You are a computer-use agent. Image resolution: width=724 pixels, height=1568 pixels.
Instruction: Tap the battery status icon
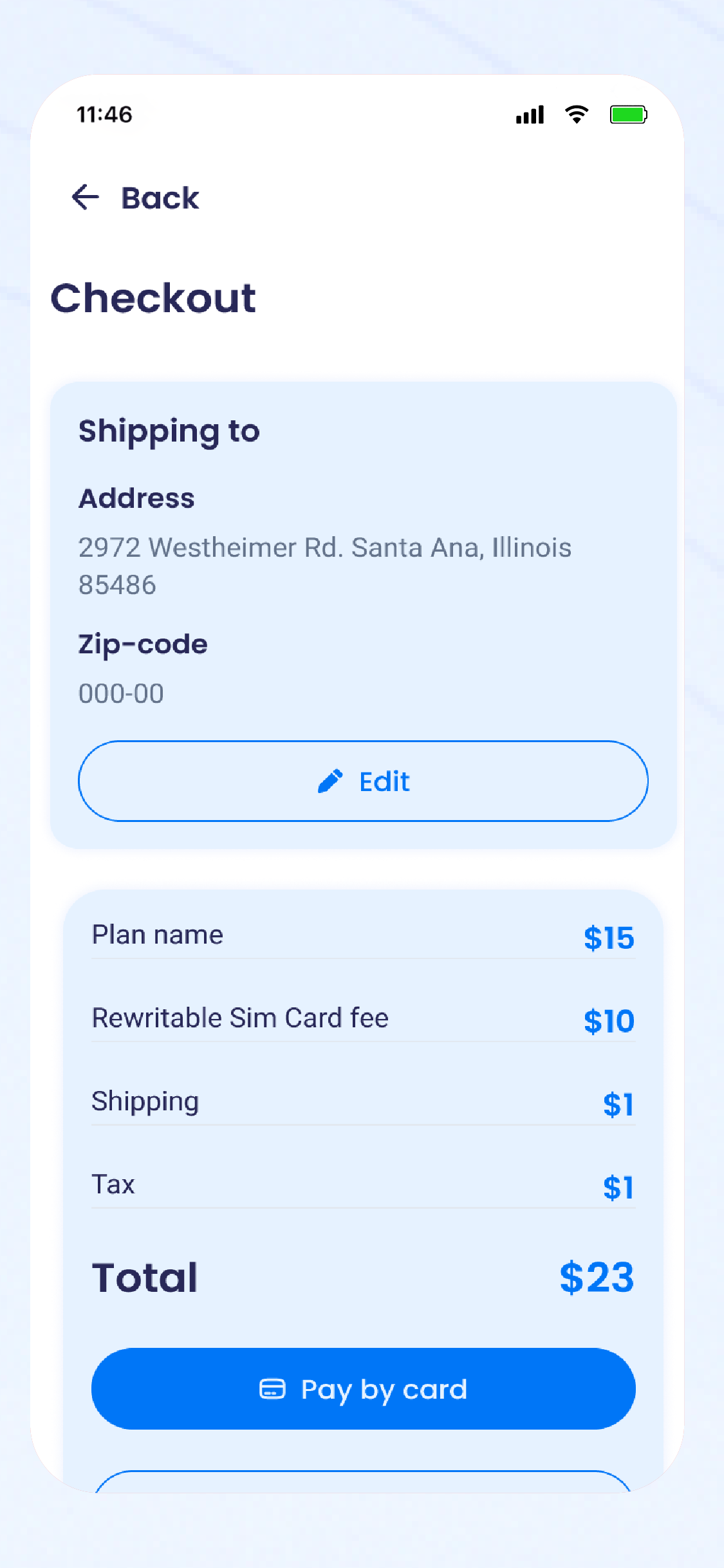point(628,115)
